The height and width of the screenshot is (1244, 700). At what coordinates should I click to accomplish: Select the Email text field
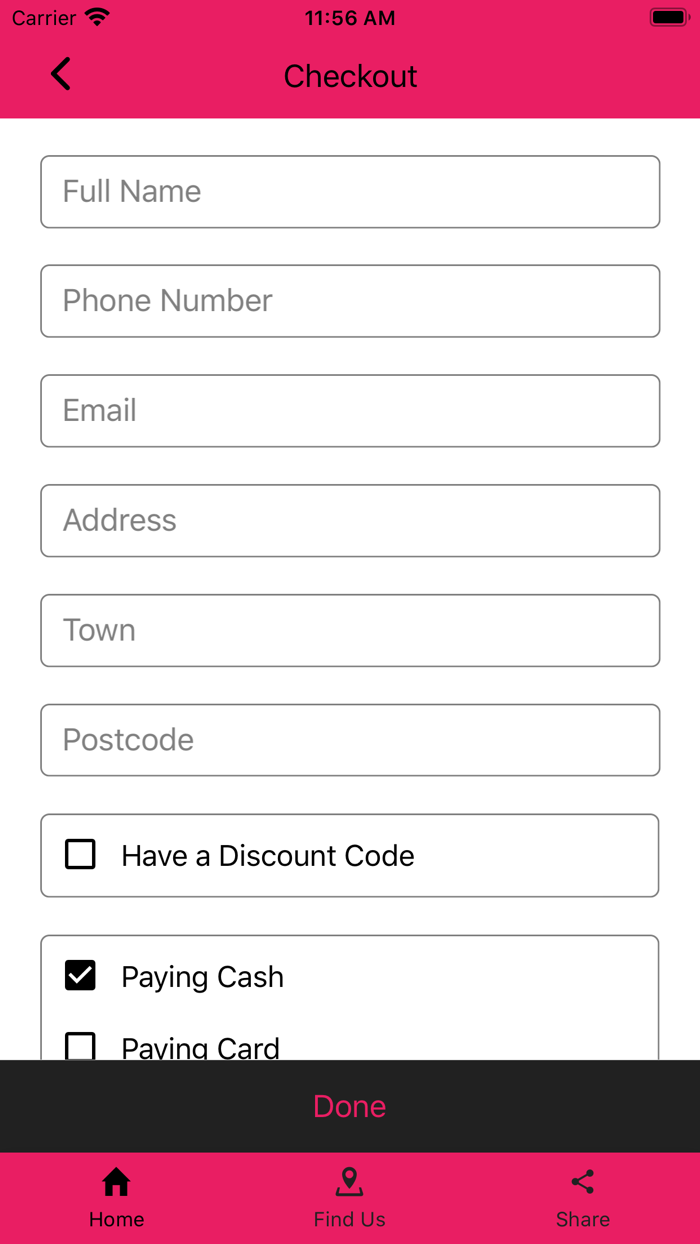click(350, 411)
